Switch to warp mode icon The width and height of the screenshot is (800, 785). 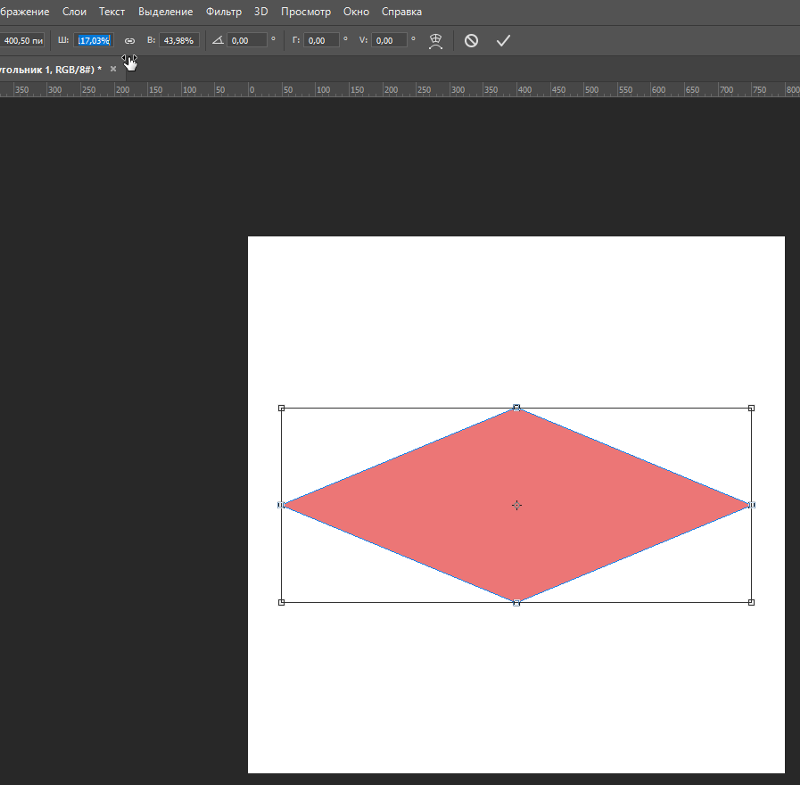435,41
